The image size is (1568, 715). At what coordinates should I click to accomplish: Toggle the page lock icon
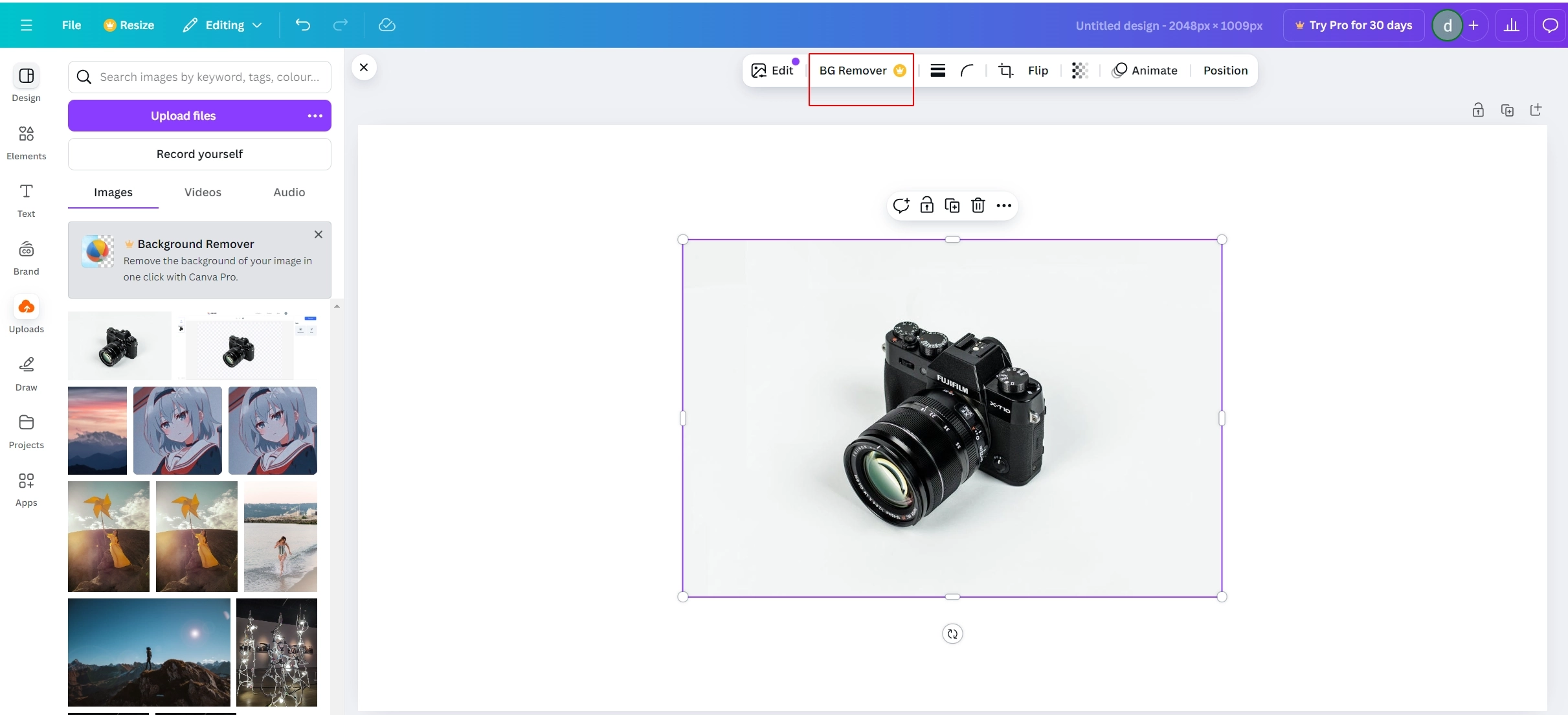pos(1477,110)
